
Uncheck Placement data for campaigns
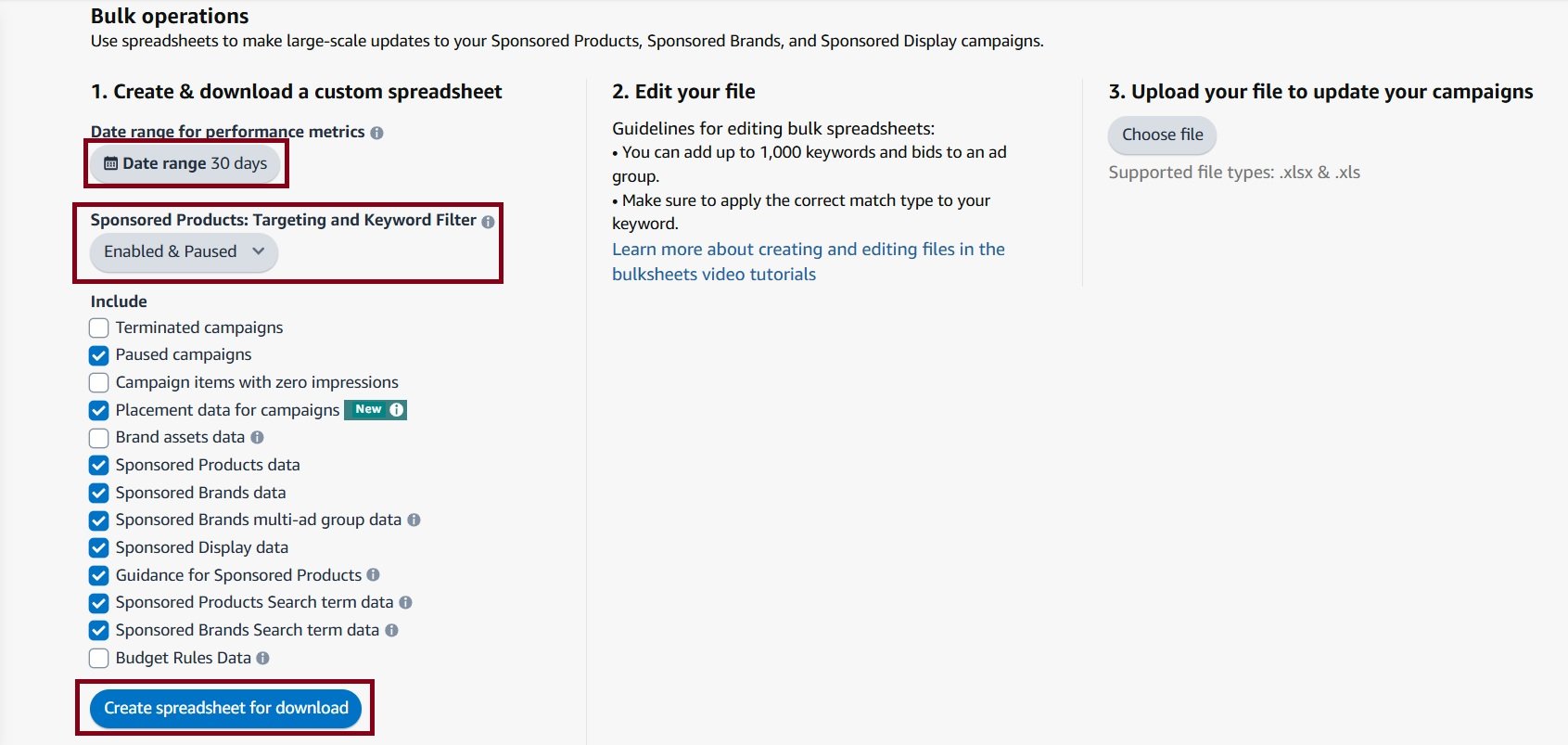click(x=98, y=410)
